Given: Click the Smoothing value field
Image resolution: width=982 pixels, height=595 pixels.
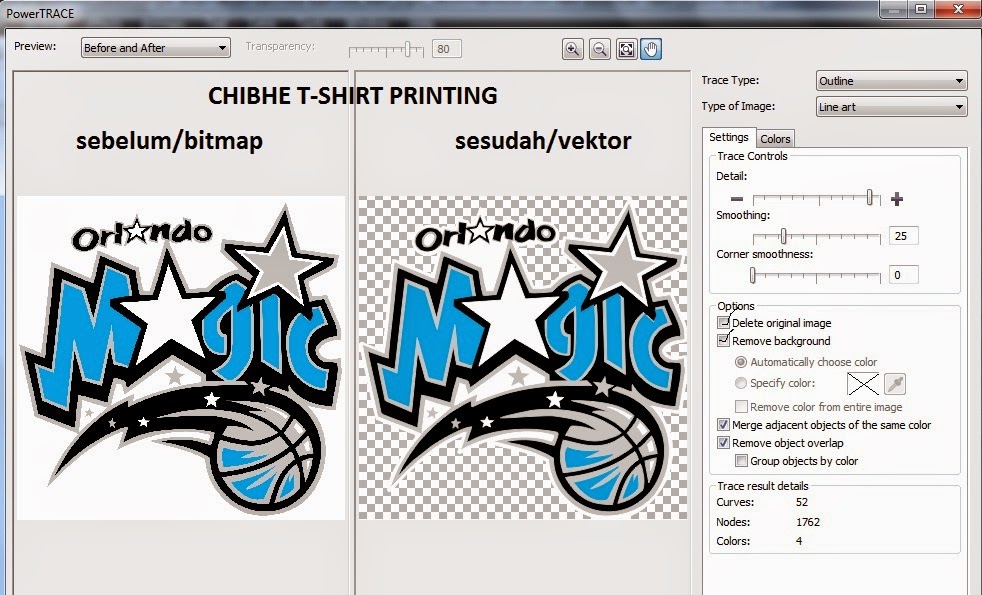Looking at the screenshot, I should coord(904,236).
